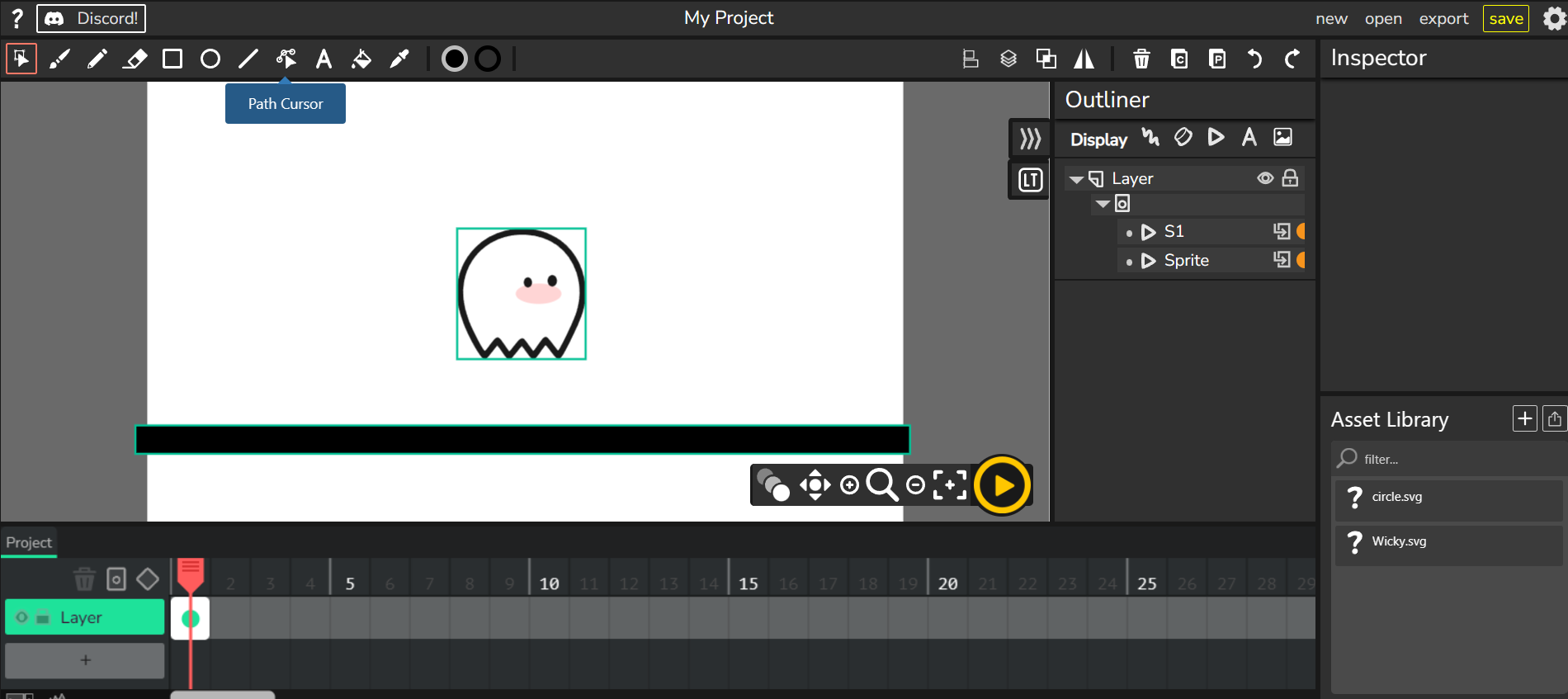Select the Brush tool
1568x699 pixels.
point(59,59)
